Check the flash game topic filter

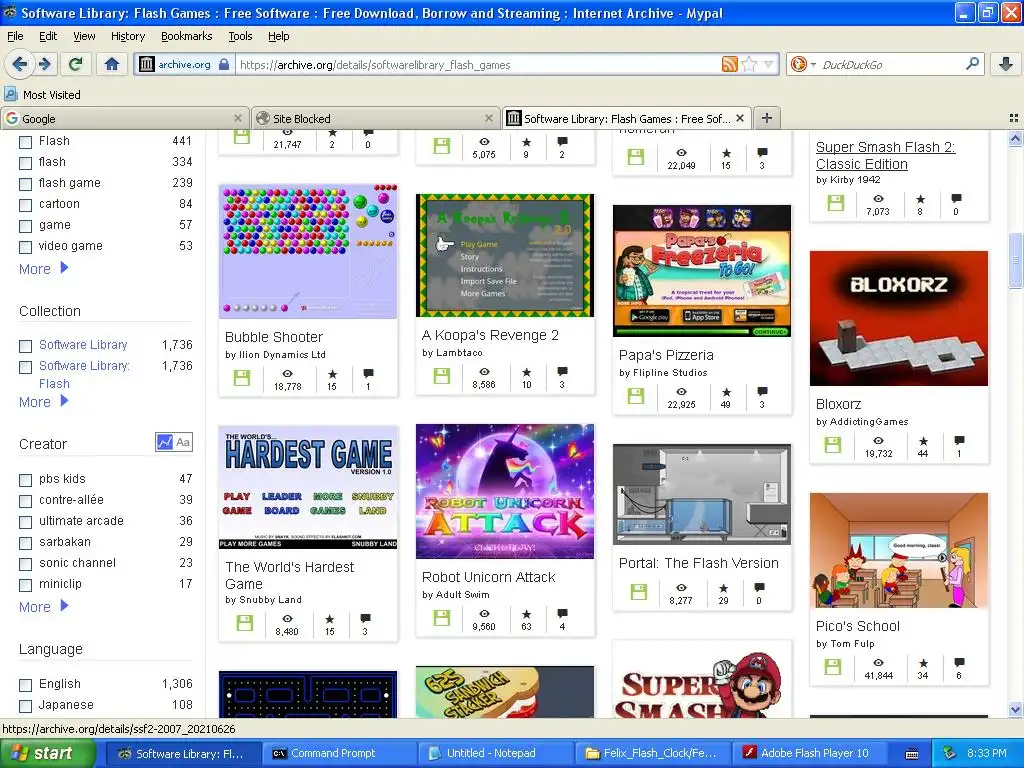(x=25, y=184)
